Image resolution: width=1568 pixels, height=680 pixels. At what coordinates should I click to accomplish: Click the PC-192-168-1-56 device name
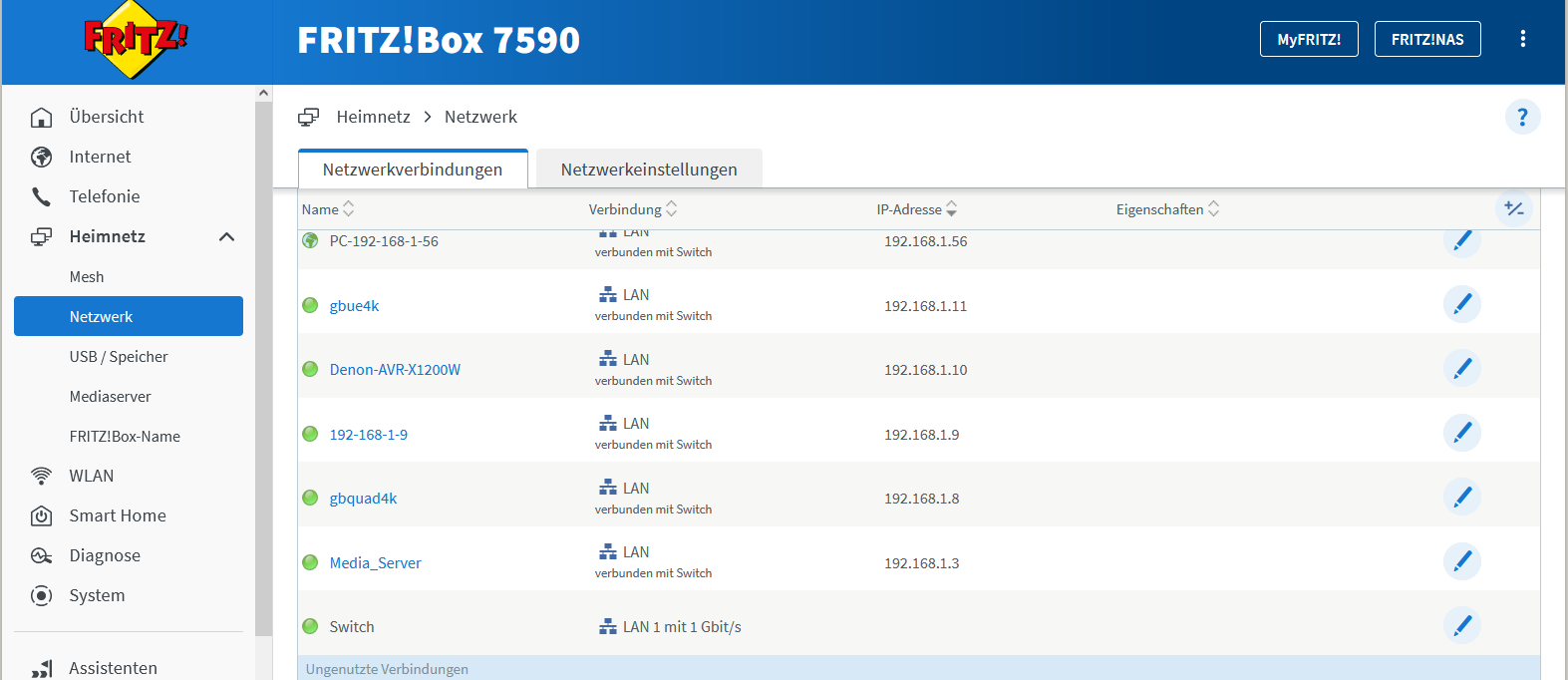pos(384,240)
